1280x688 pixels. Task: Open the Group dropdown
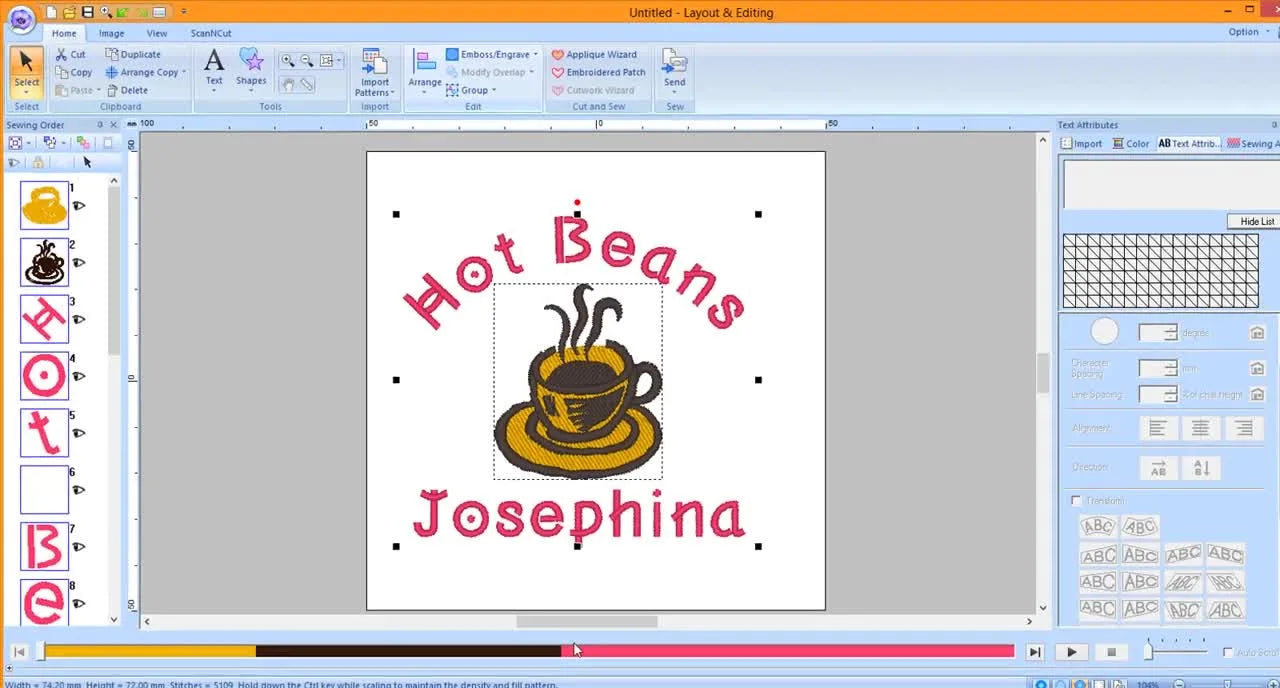(493, 90)
